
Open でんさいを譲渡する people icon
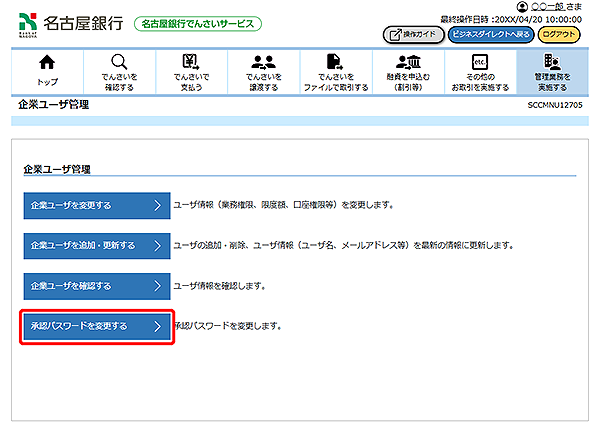pos(264,63)
